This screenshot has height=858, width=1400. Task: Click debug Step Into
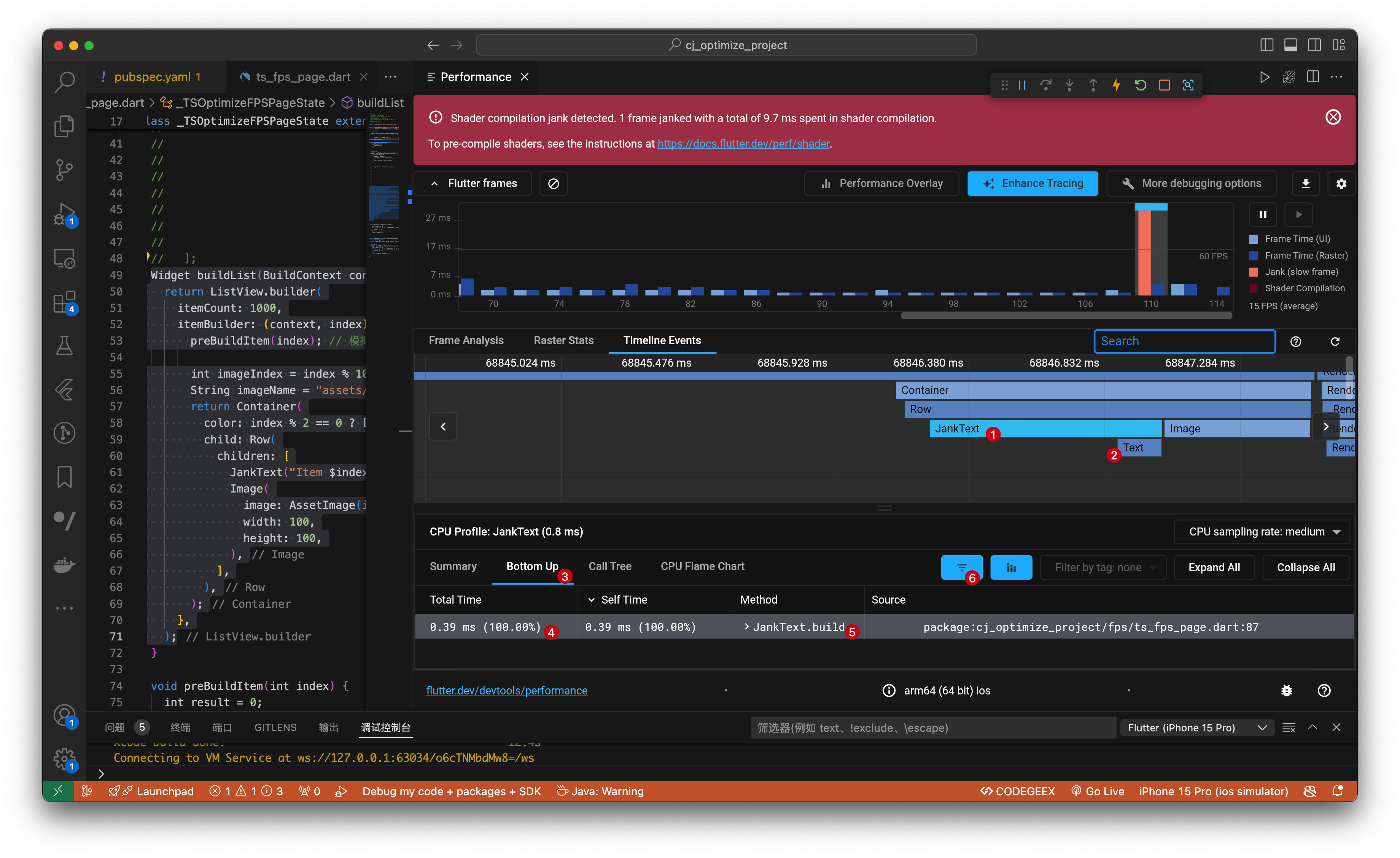coord(1069,85)
